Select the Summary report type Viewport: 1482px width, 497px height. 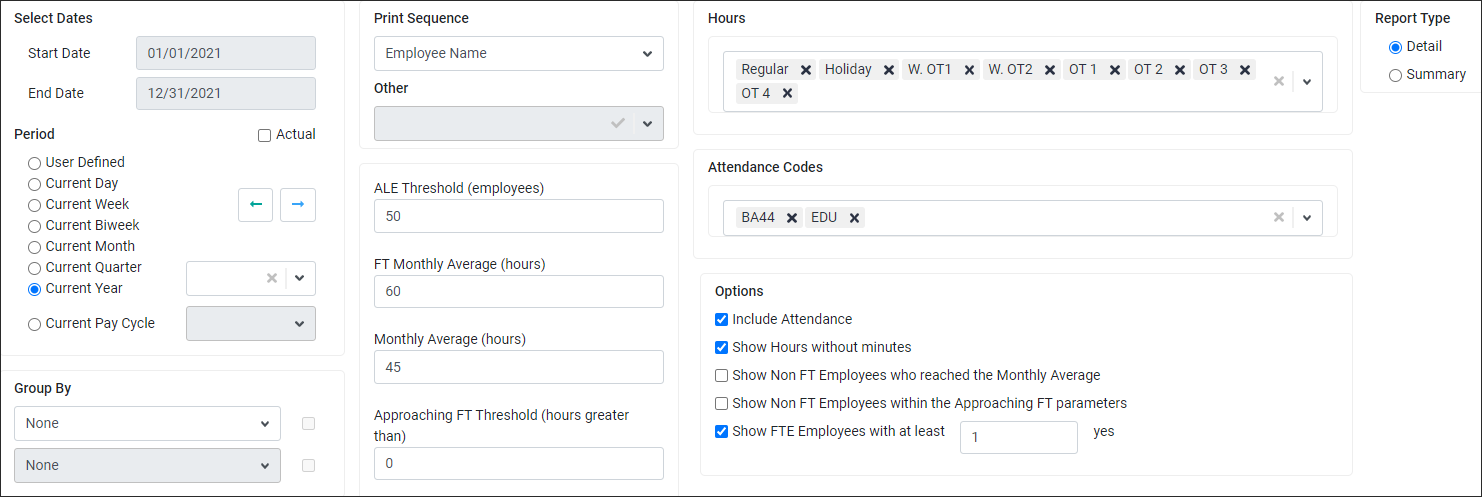pos(1395,75)
